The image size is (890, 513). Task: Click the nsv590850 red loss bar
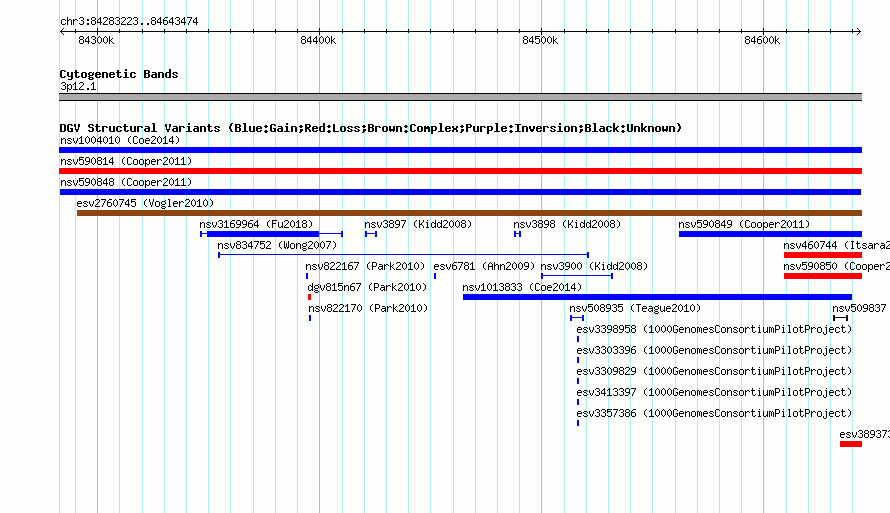(x=823, y=276)
